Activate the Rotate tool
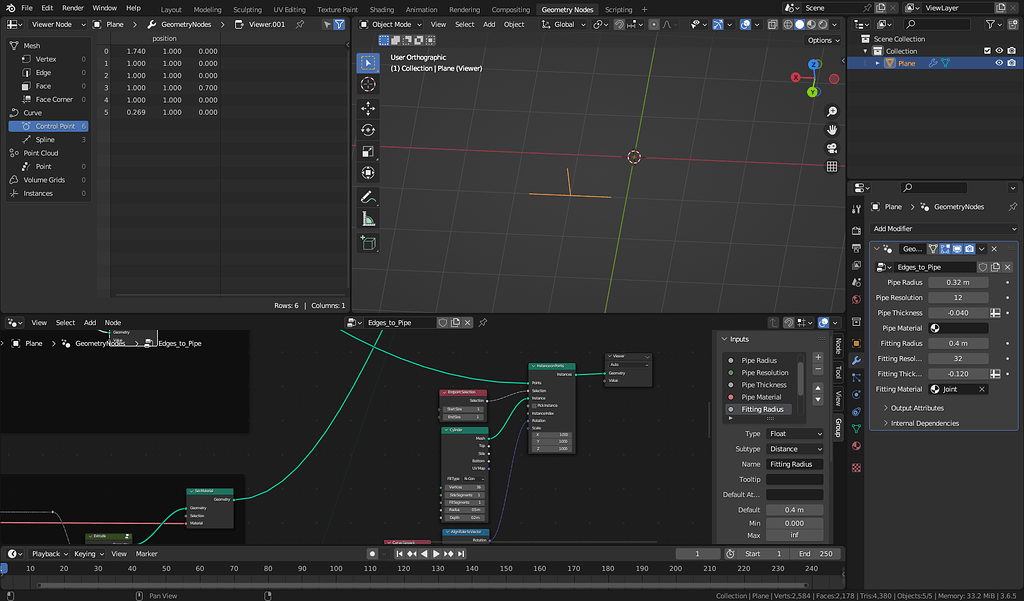This screenshot has width=1024, height=601. [368, 130]
